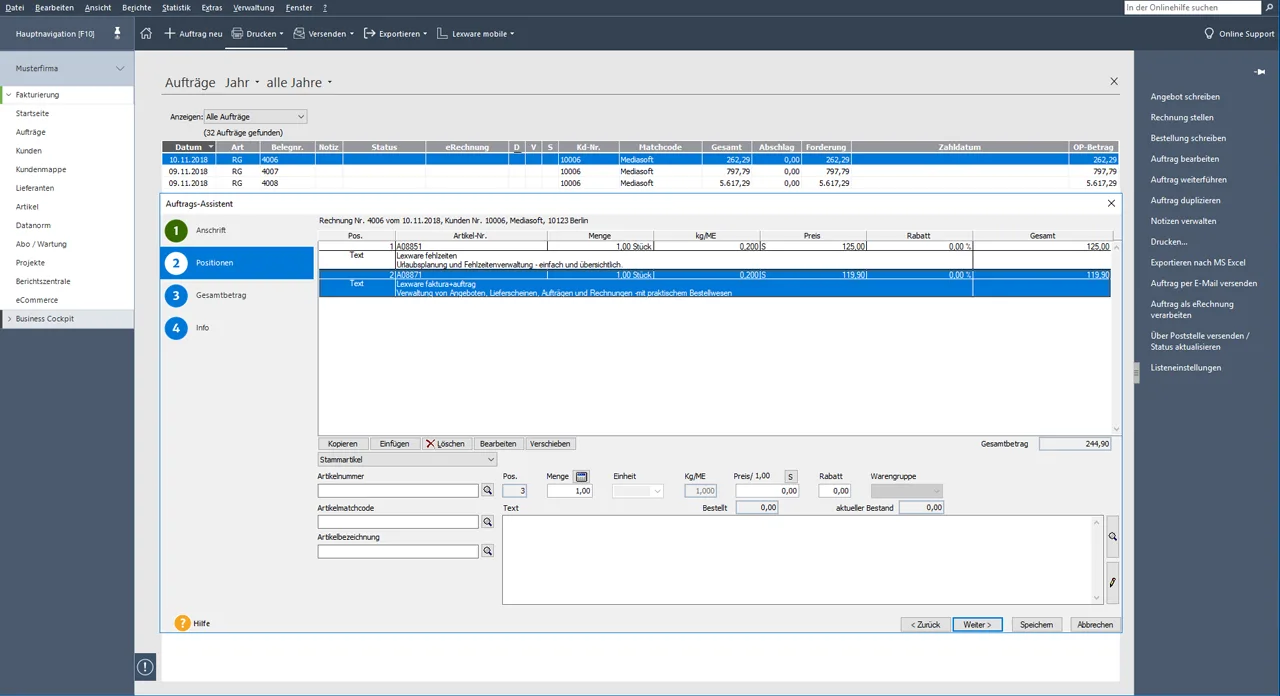The height and width of the screenshot is (696, 1280).
Task: Click Listeneinstellungen link
Action: click(1186, 368)
